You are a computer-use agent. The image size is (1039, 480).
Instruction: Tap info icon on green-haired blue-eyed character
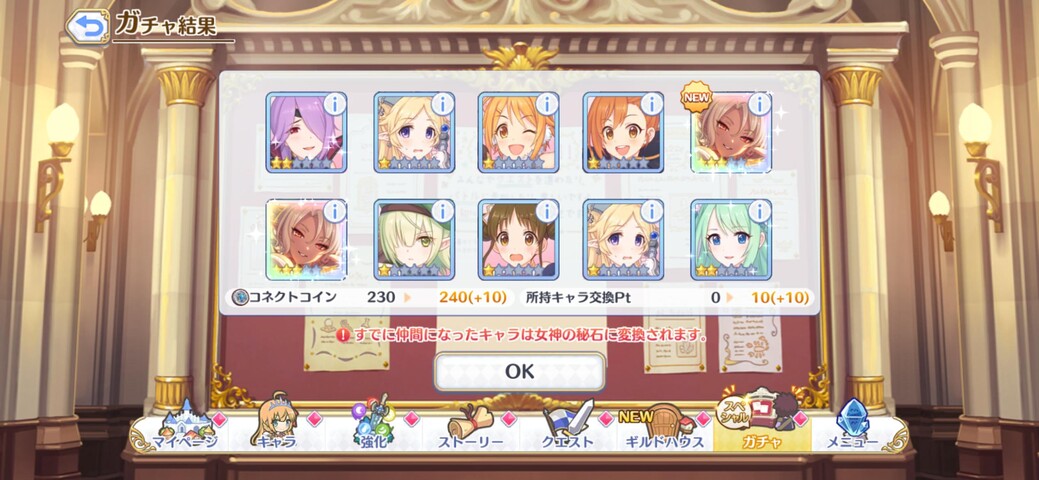point(759,211)
